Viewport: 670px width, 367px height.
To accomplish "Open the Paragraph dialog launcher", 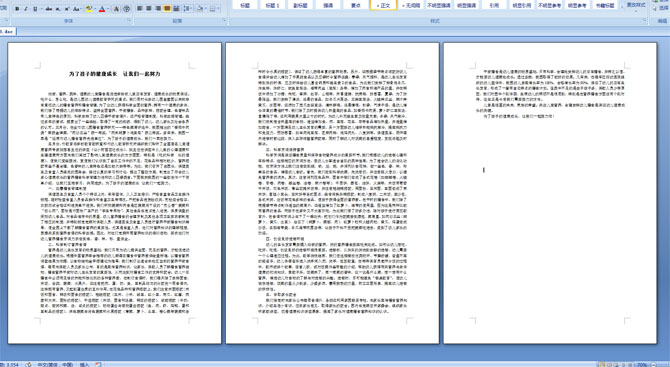I will 225,20.
